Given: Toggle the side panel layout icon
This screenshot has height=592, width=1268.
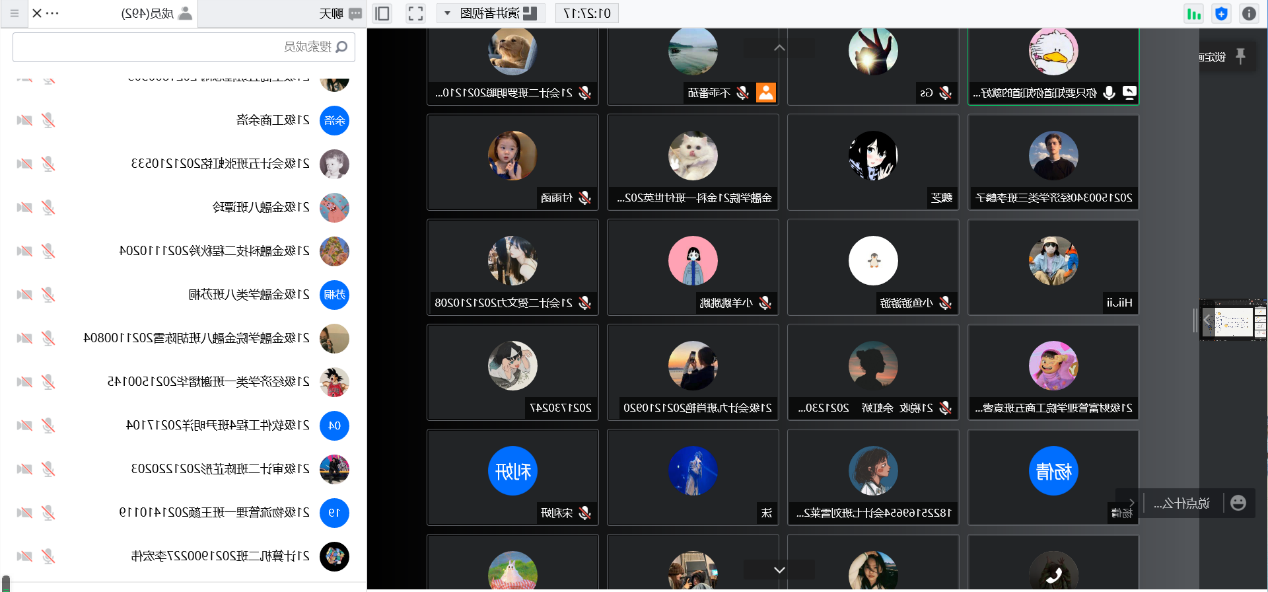Looking at the screenshot, I should click(x=382, y=13).
